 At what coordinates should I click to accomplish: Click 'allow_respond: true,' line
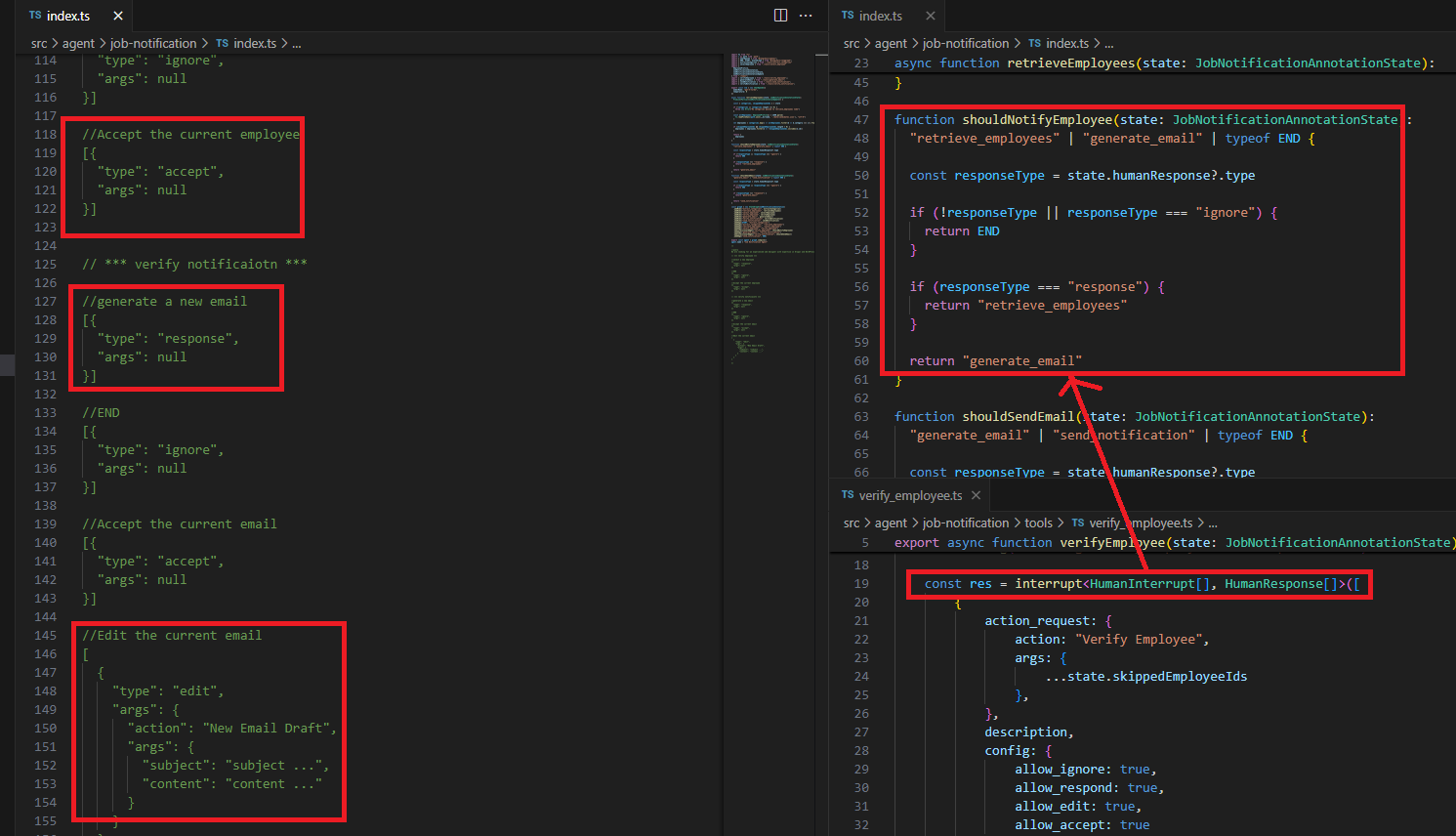[1090, 787]
